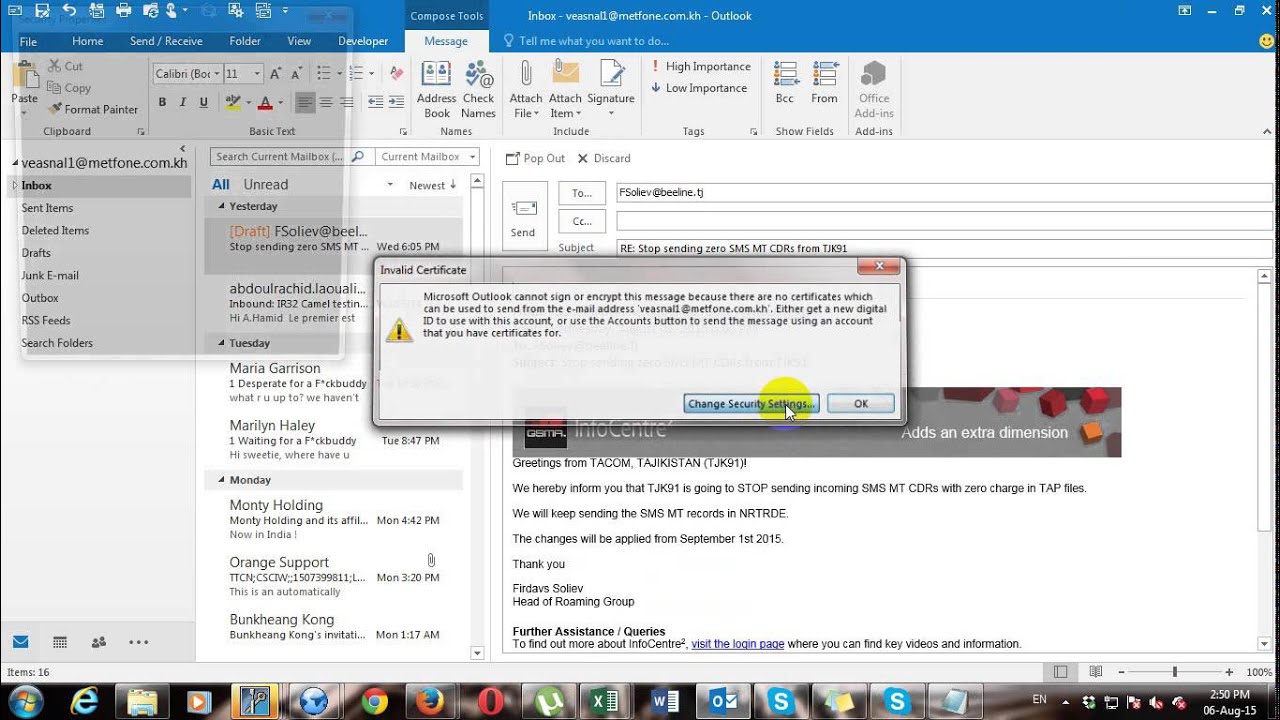Click the To... button
The image size is (1280, 720).
(582, 193)
